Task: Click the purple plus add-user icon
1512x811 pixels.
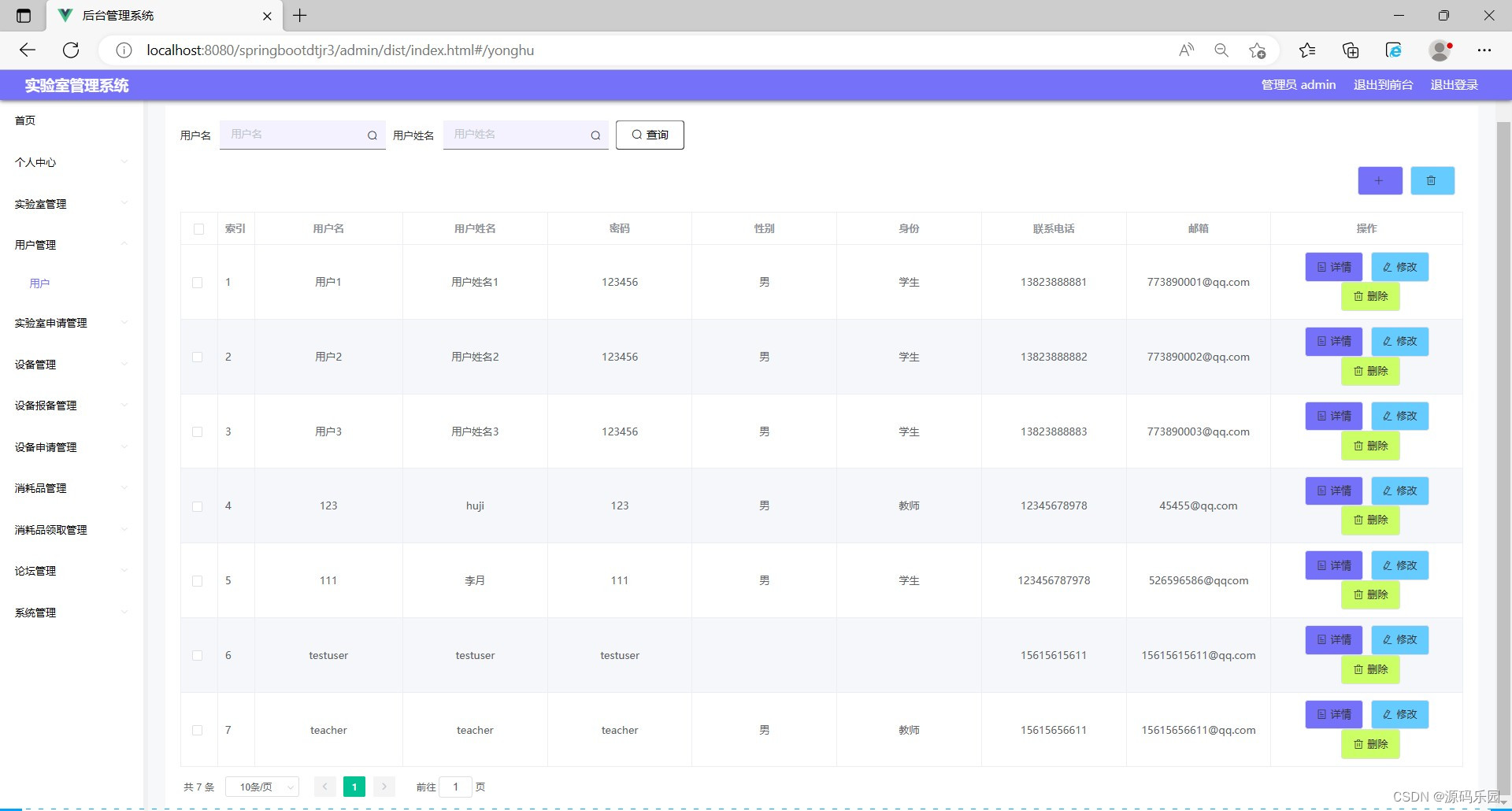Action: (1380, 180)
